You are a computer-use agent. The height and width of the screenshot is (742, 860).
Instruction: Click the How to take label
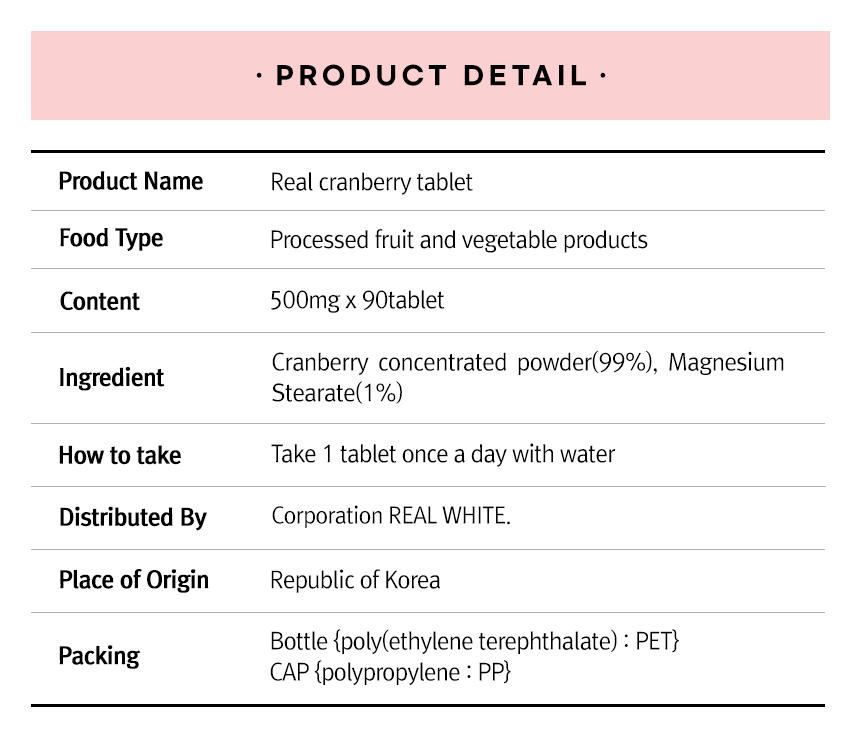coord(120,455)
